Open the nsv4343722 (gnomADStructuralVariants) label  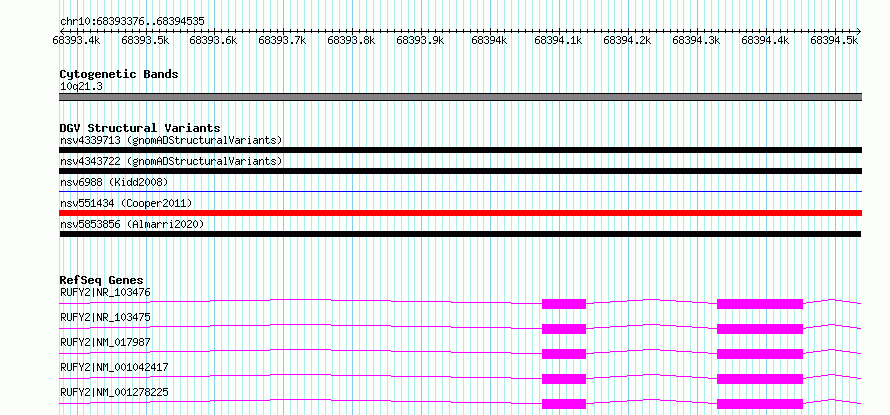click(x=171, y=161)
